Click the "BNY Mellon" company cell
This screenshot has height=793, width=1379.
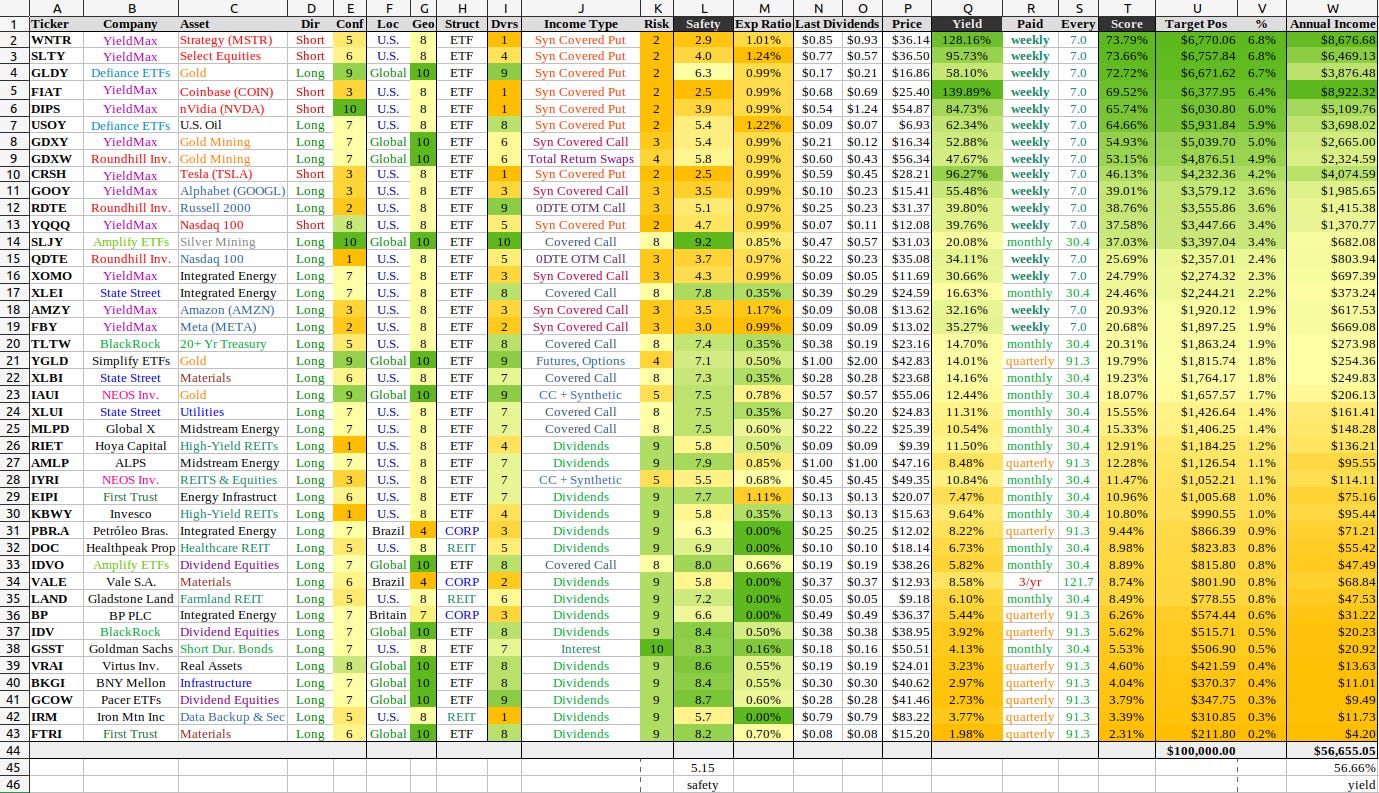click(131, 683)
